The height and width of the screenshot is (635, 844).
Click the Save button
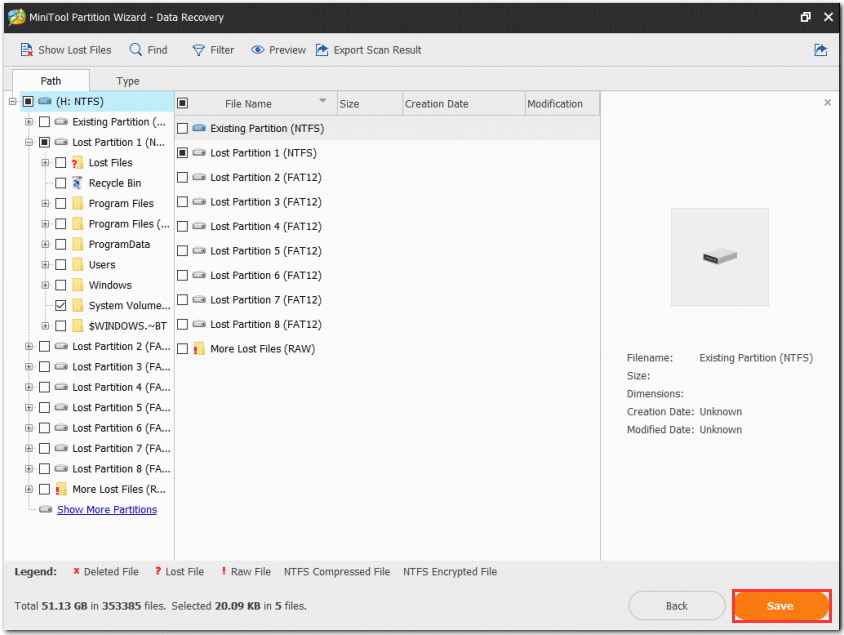coord(781,605)
